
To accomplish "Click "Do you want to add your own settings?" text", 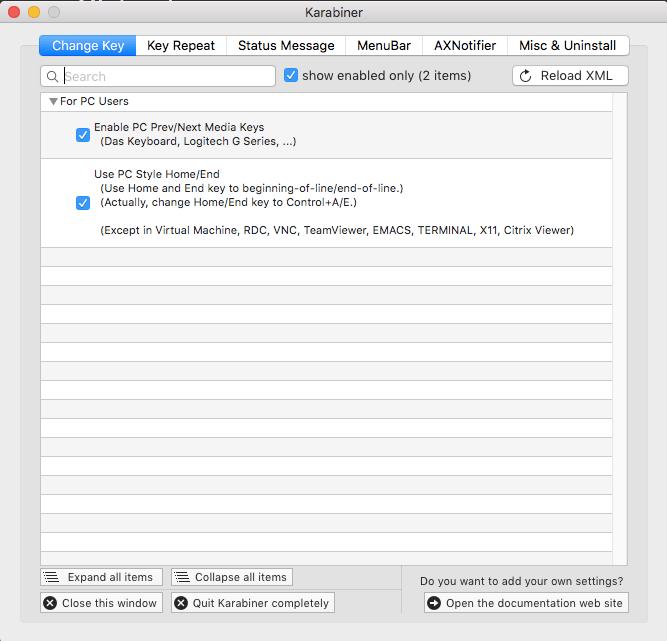I will click(x=522, y=581).
